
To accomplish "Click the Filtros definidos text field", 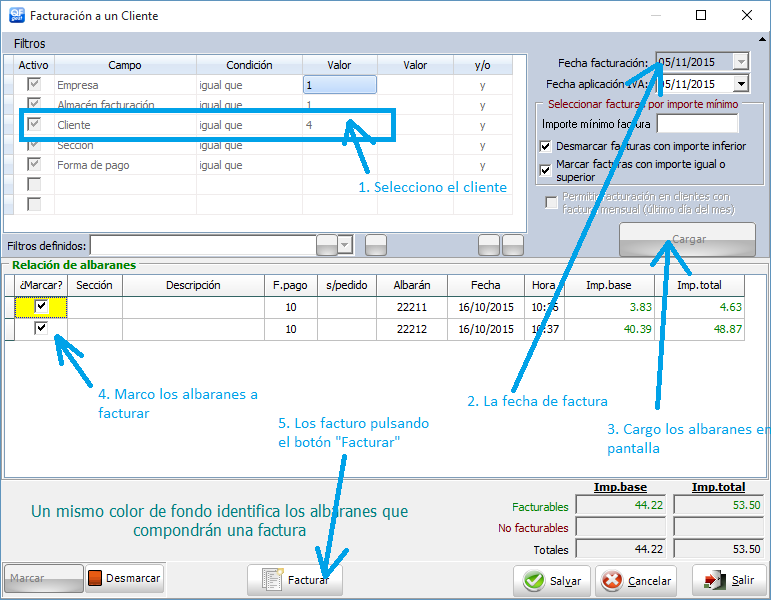I will 203,245.
